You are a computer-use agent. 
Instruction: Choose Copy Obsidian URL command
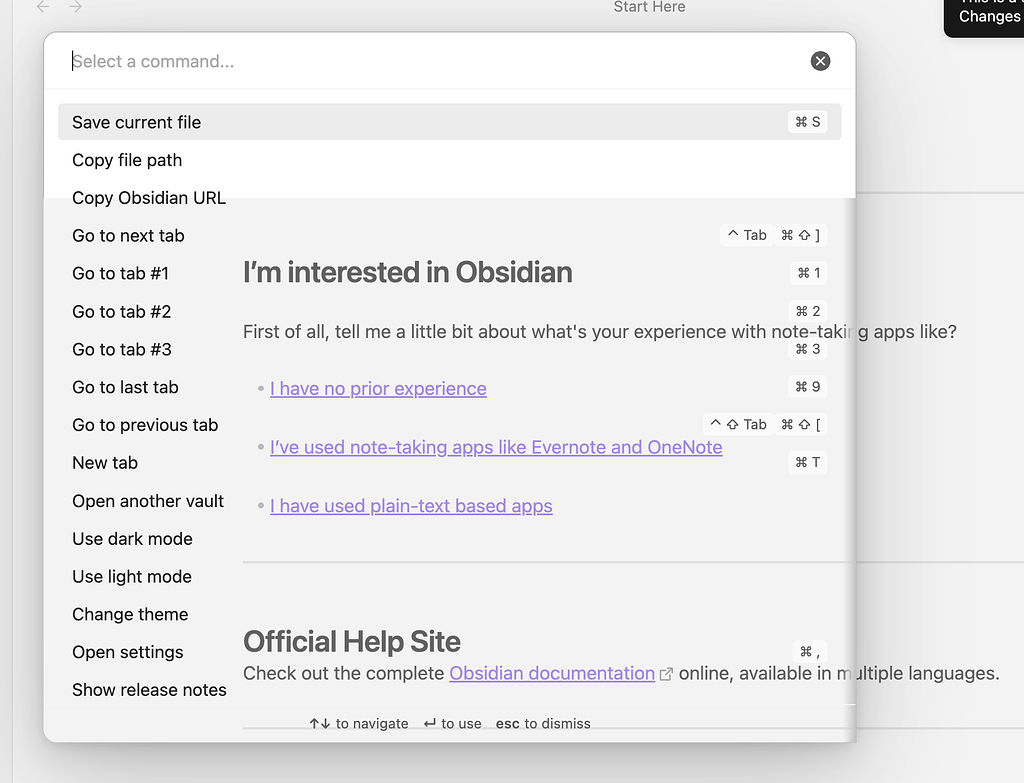pos(149,198)
